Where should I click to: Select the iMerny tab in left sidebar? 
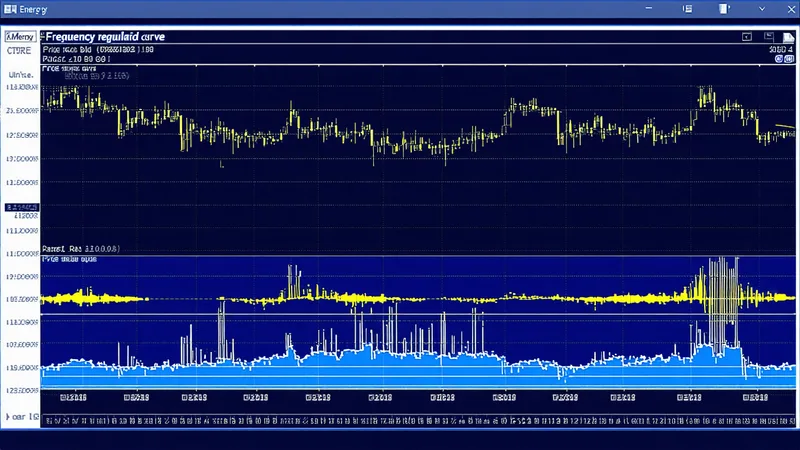click(x=20, y=37)
